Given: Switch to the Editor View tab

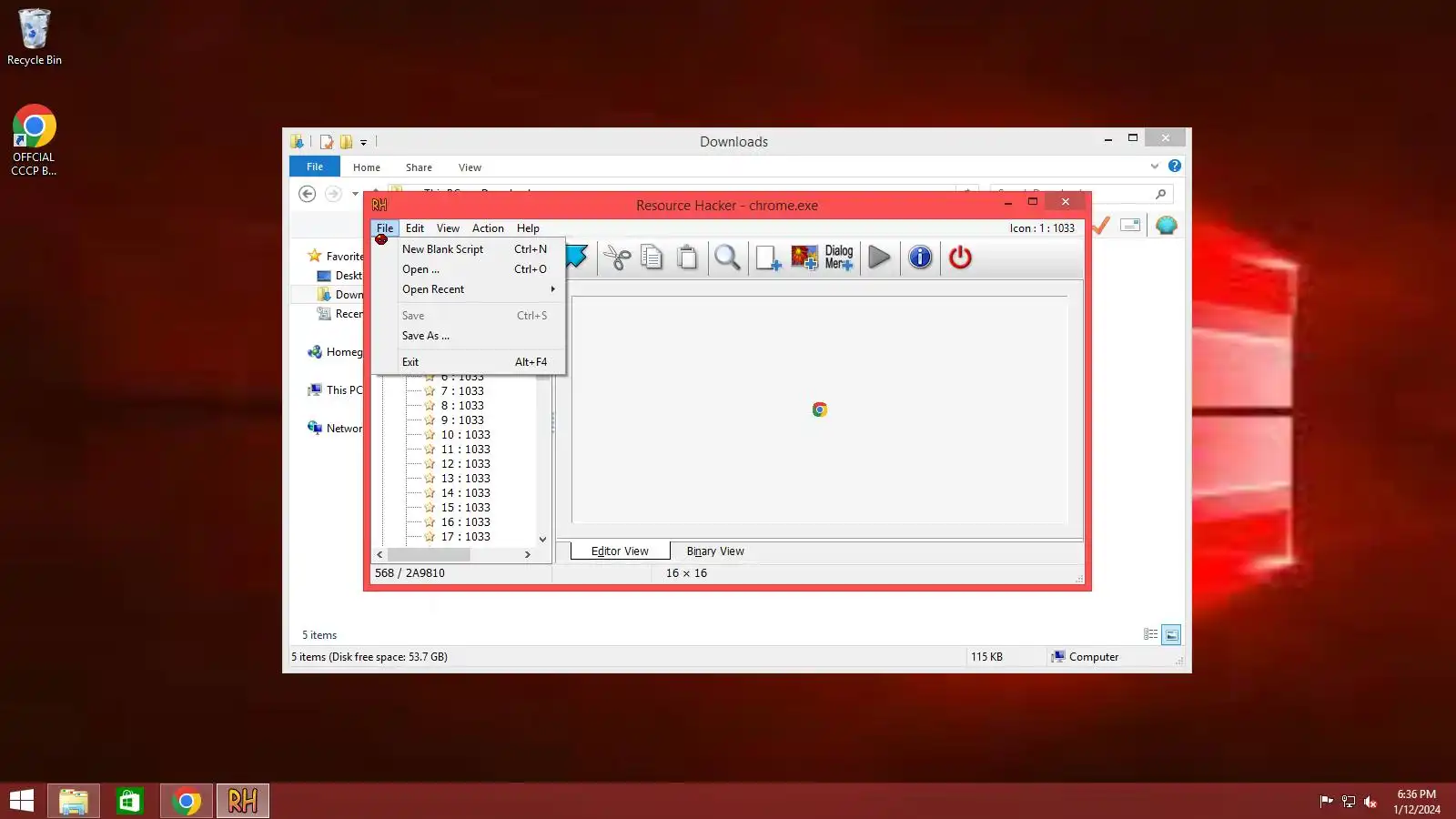Looking at the screenshot, I should click(620, 551).
